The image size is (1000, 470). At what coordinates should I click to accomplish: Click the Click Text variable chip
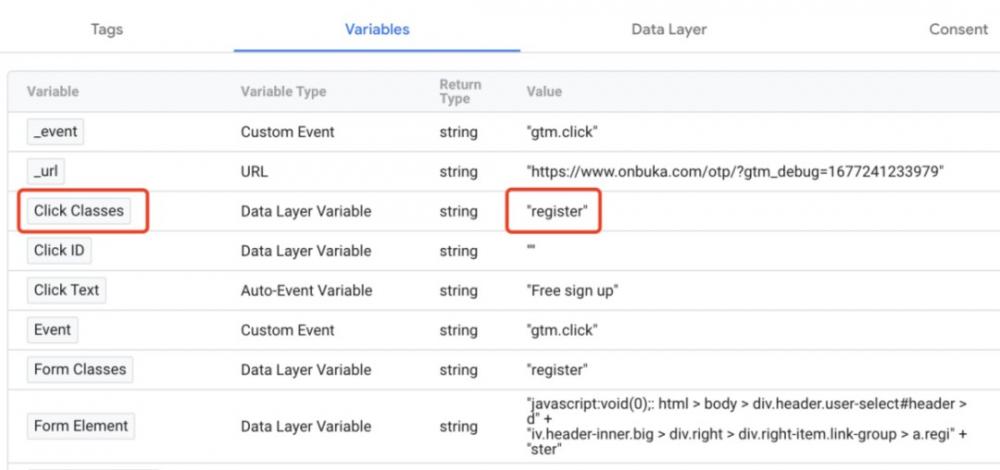[66, 290]
